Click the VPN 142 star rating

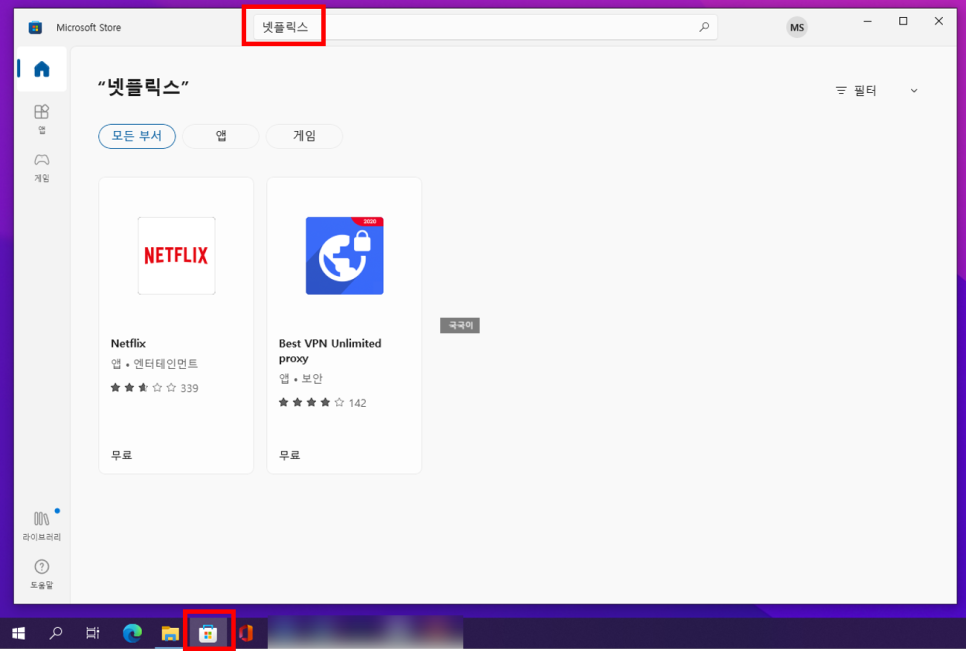[x=322, y=403]
